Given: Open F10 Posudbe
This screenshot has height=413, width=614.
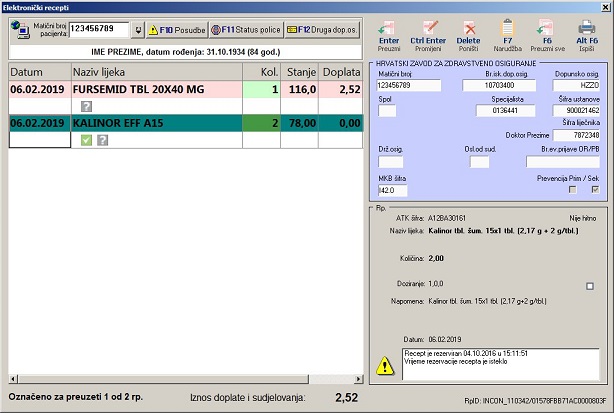Looking at the screenshot, I should tap(177, 30).
